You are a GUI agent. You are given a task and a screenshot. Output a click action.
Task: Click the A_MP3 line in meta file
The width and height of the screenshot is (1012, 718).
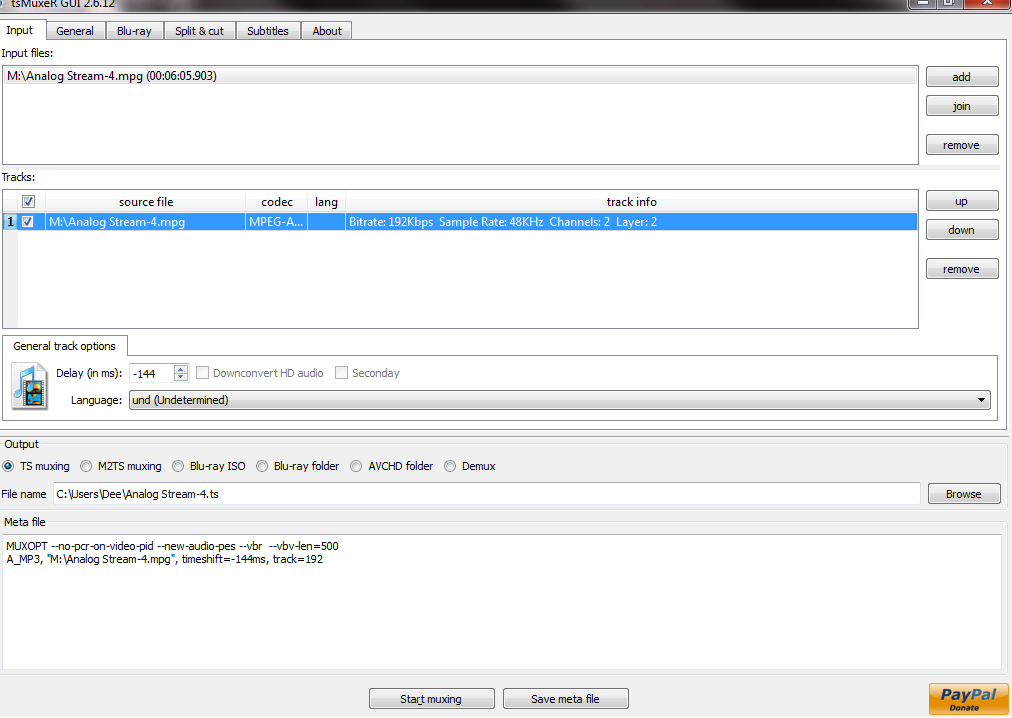tap(165, 559)
